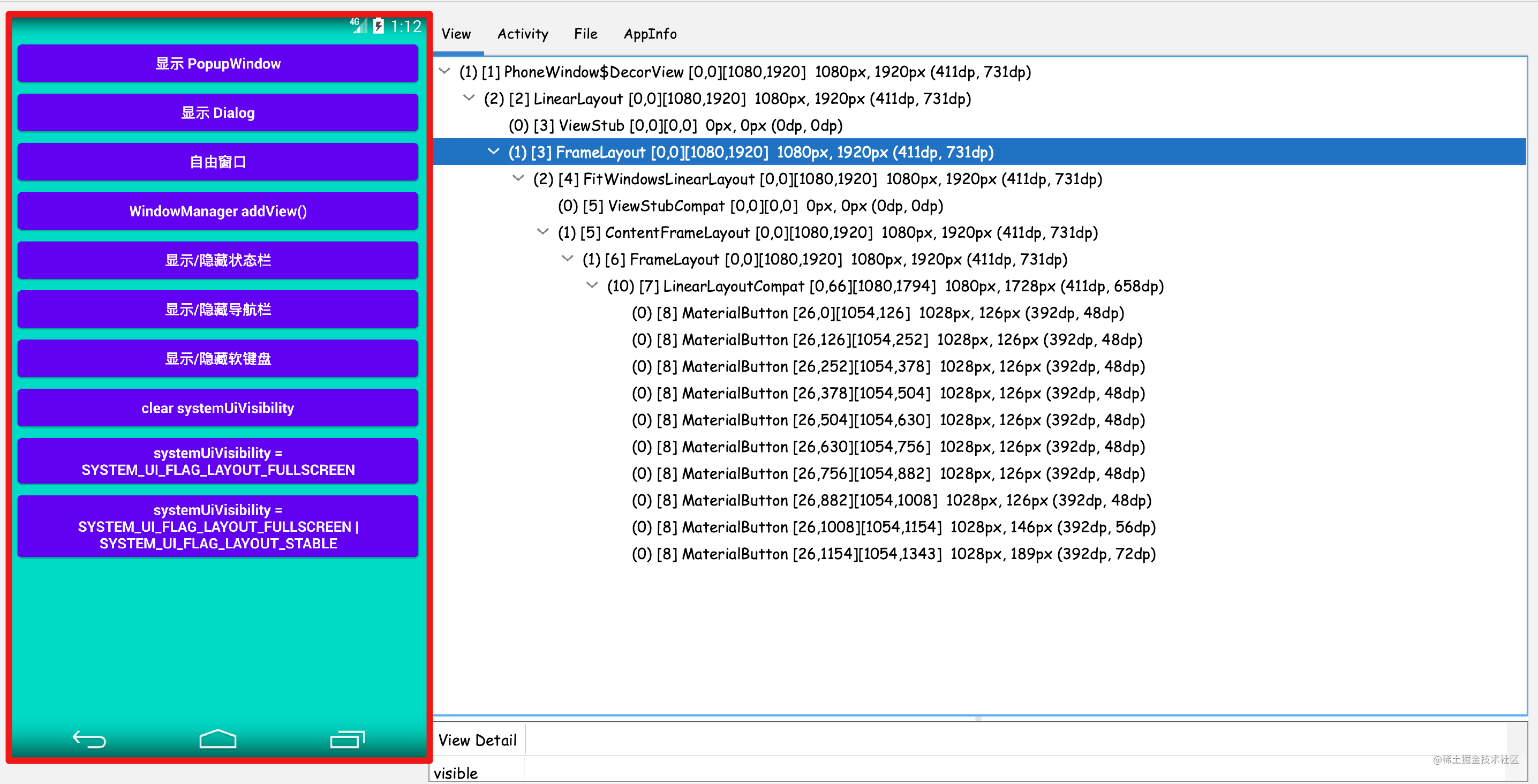The height and width of the screenshot is (784, 1538).
Task: Tap the 显示 Dialog button
Action: [217, 112]
